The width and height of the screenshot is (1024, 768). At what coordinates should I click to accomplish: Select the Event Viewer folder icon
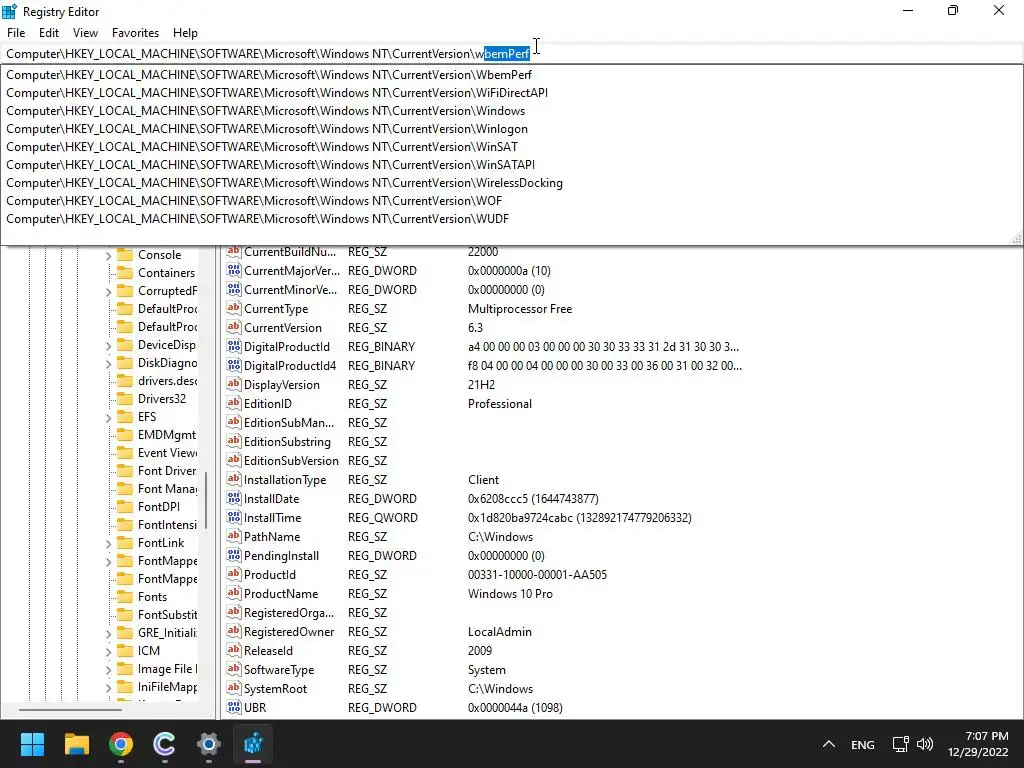[x=125, y=453]
